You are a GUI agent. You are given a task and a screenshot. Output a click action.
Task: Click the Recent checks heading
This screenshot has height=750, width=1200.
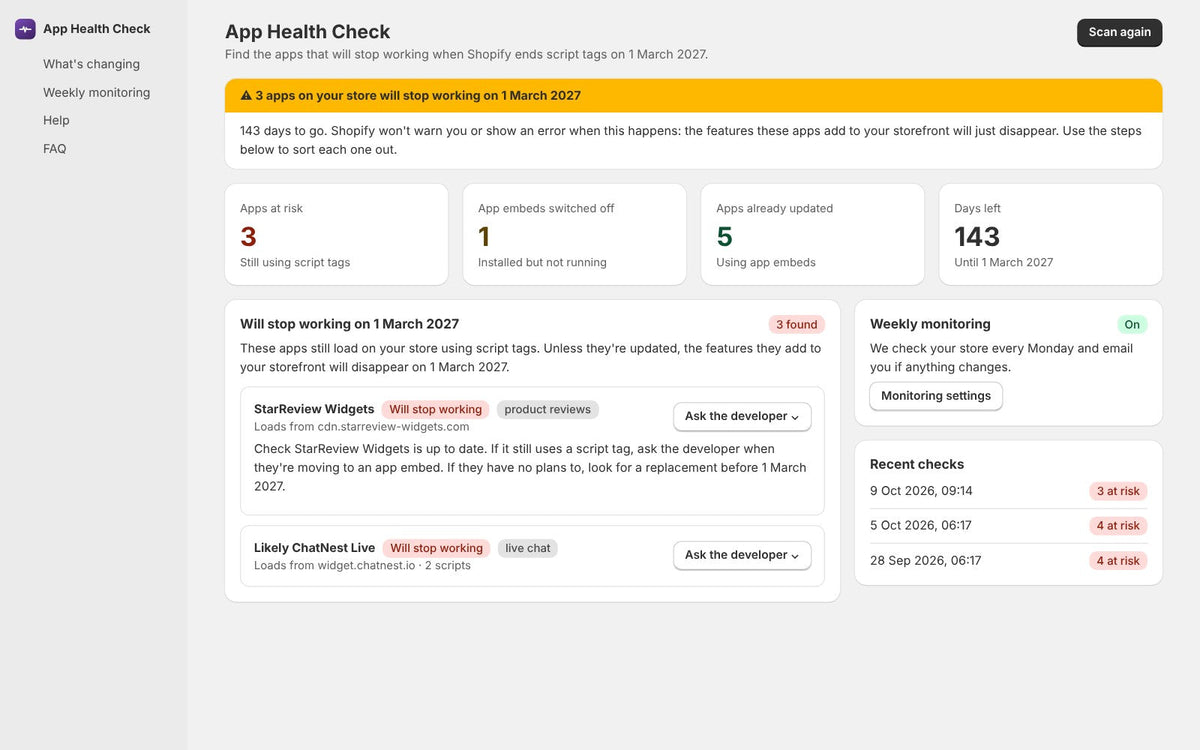[917, 464]
